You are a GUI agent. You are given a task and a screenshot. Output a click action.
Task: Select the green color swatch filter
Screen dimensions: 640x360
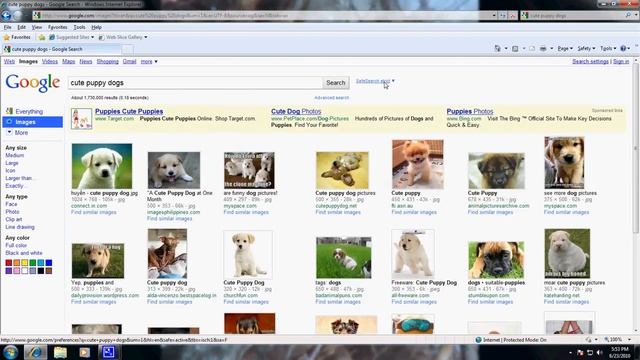point(33,263)
